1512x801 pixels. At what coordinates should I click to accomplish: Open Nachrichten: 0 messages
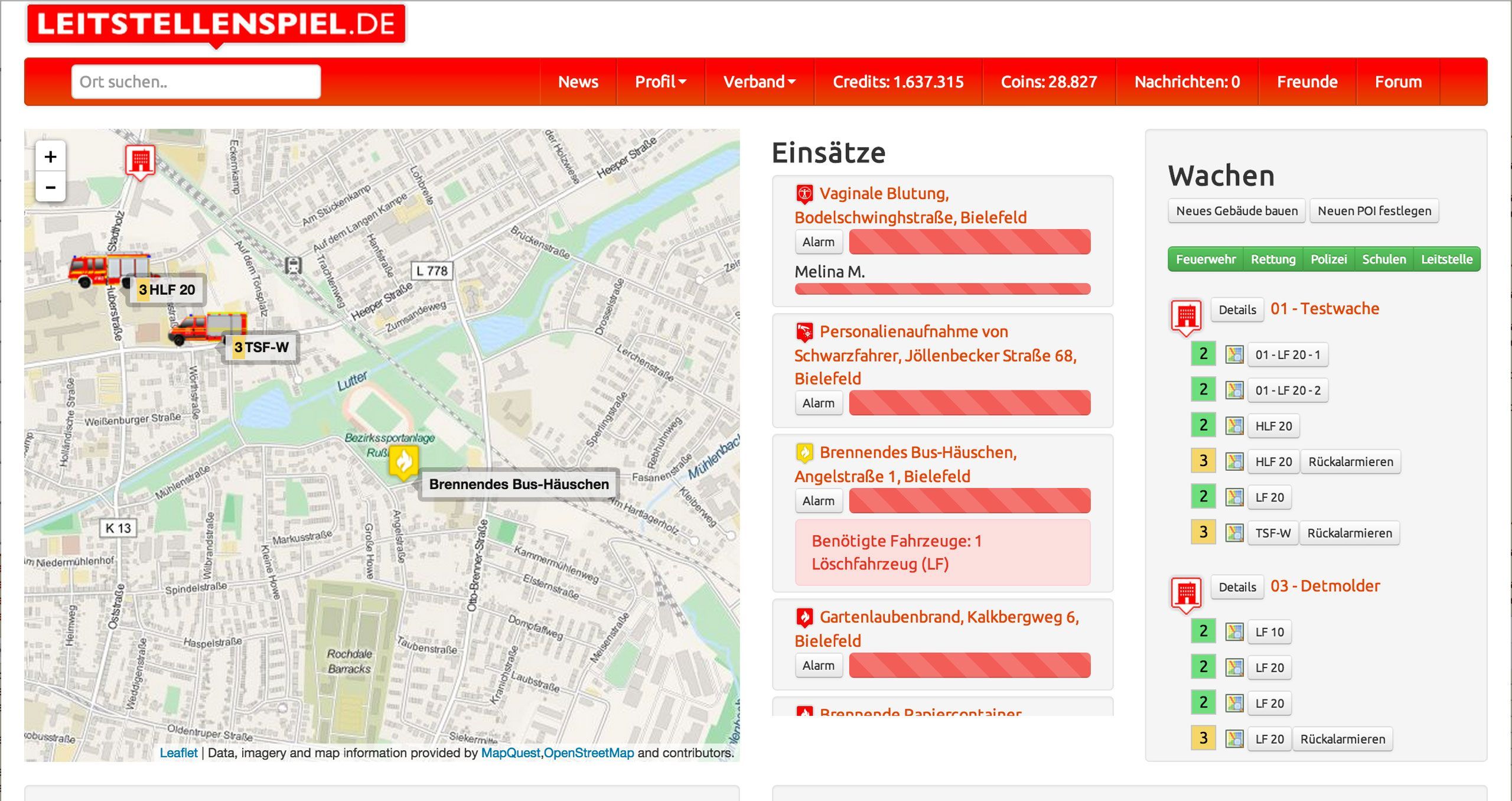tap(1187, 82)
